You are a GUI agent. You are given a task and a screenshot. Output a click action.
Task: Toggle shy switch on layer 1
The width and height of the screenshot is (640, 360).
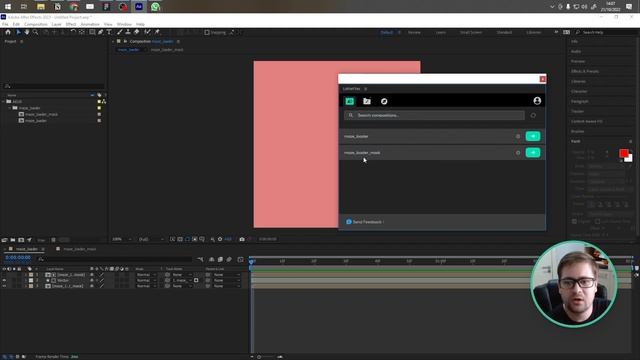click(x=92, y=275)
